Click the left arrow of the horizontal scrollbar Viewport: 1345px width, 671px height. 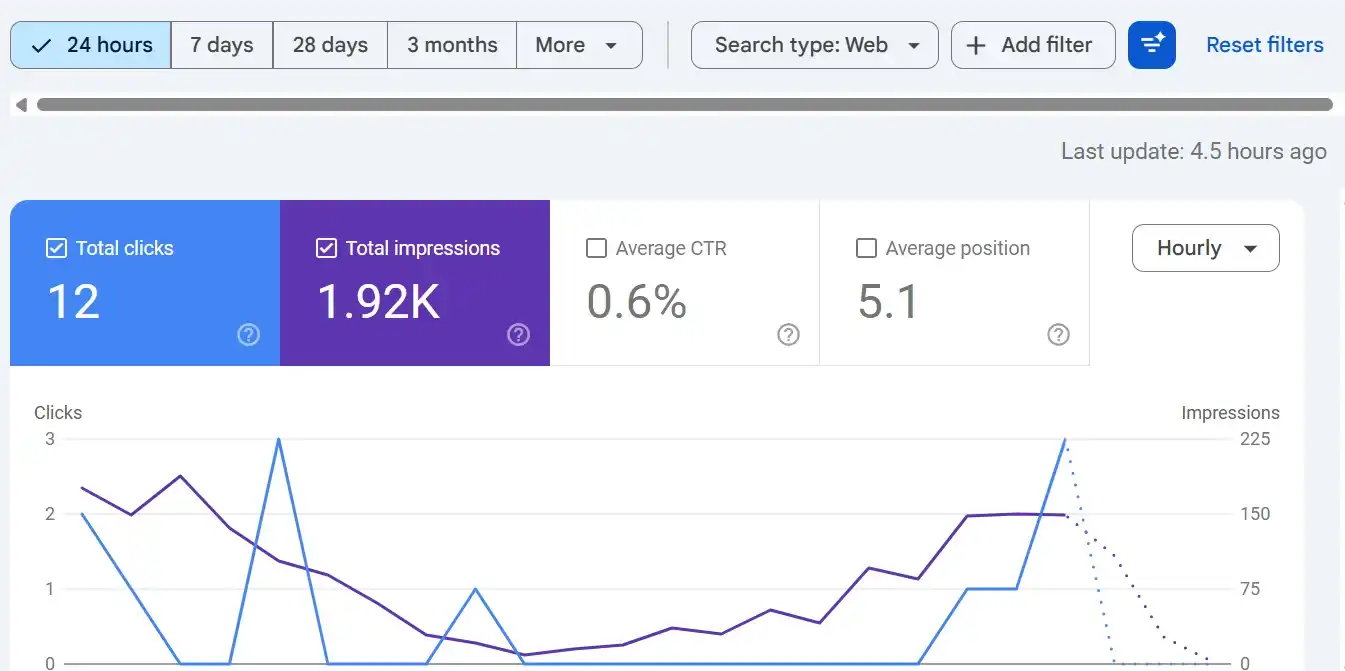[20, 105]
